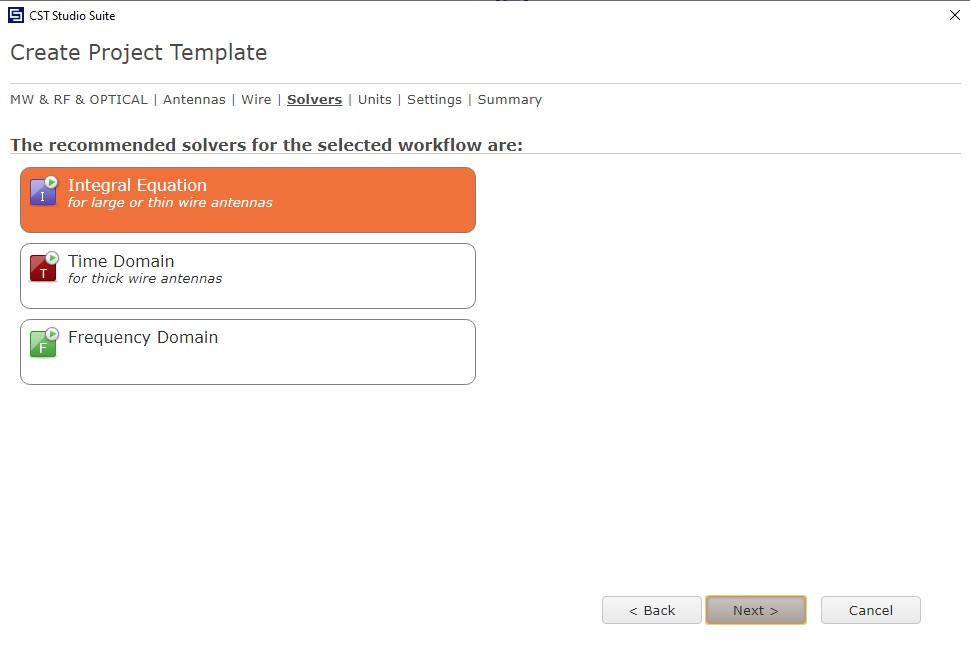Open the Settings step
This screenshot has height=668, width=970.
[x=434, y=100]
